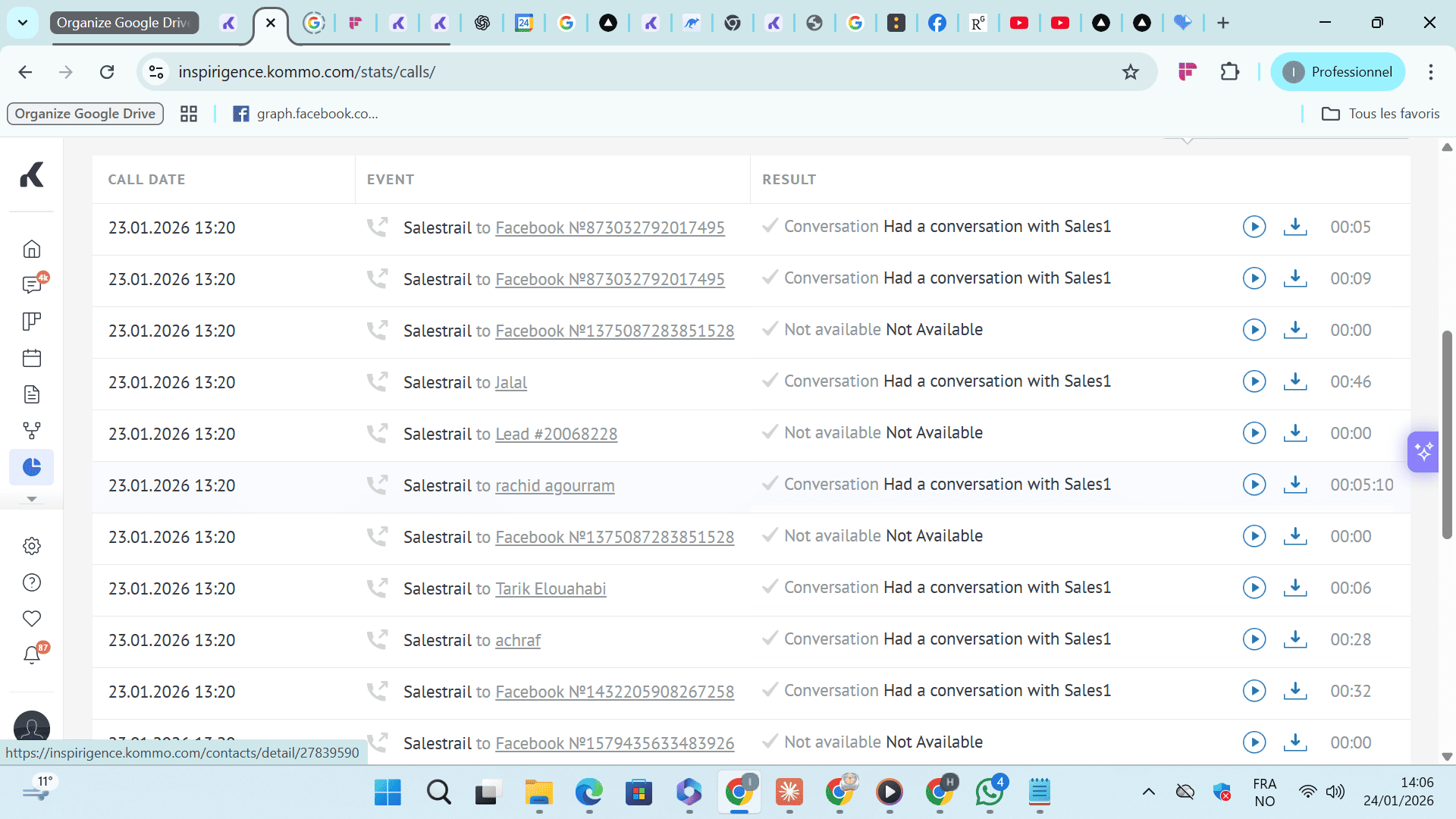
Task: Bookmark this page with star icon
Action: tap(1130, 72)
